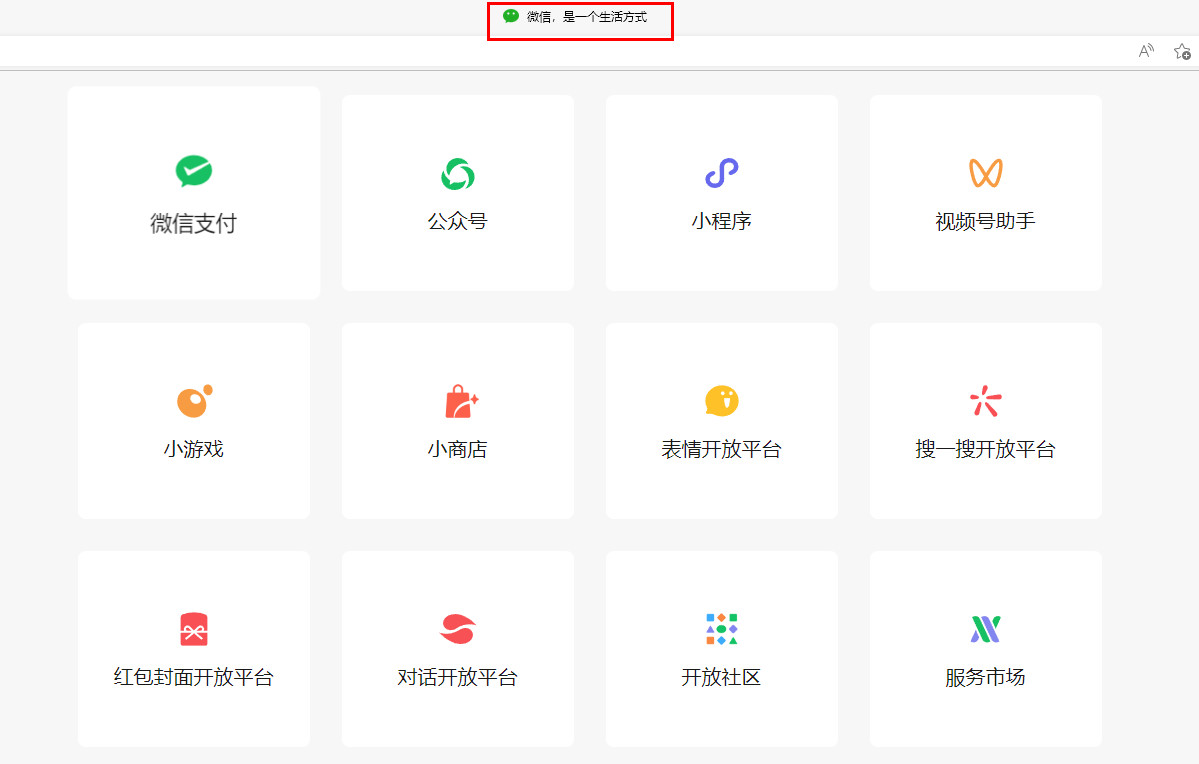Click the red envelope 红包封面 icon
Screen dimensions: 1199x764
(x=194, y=629)
